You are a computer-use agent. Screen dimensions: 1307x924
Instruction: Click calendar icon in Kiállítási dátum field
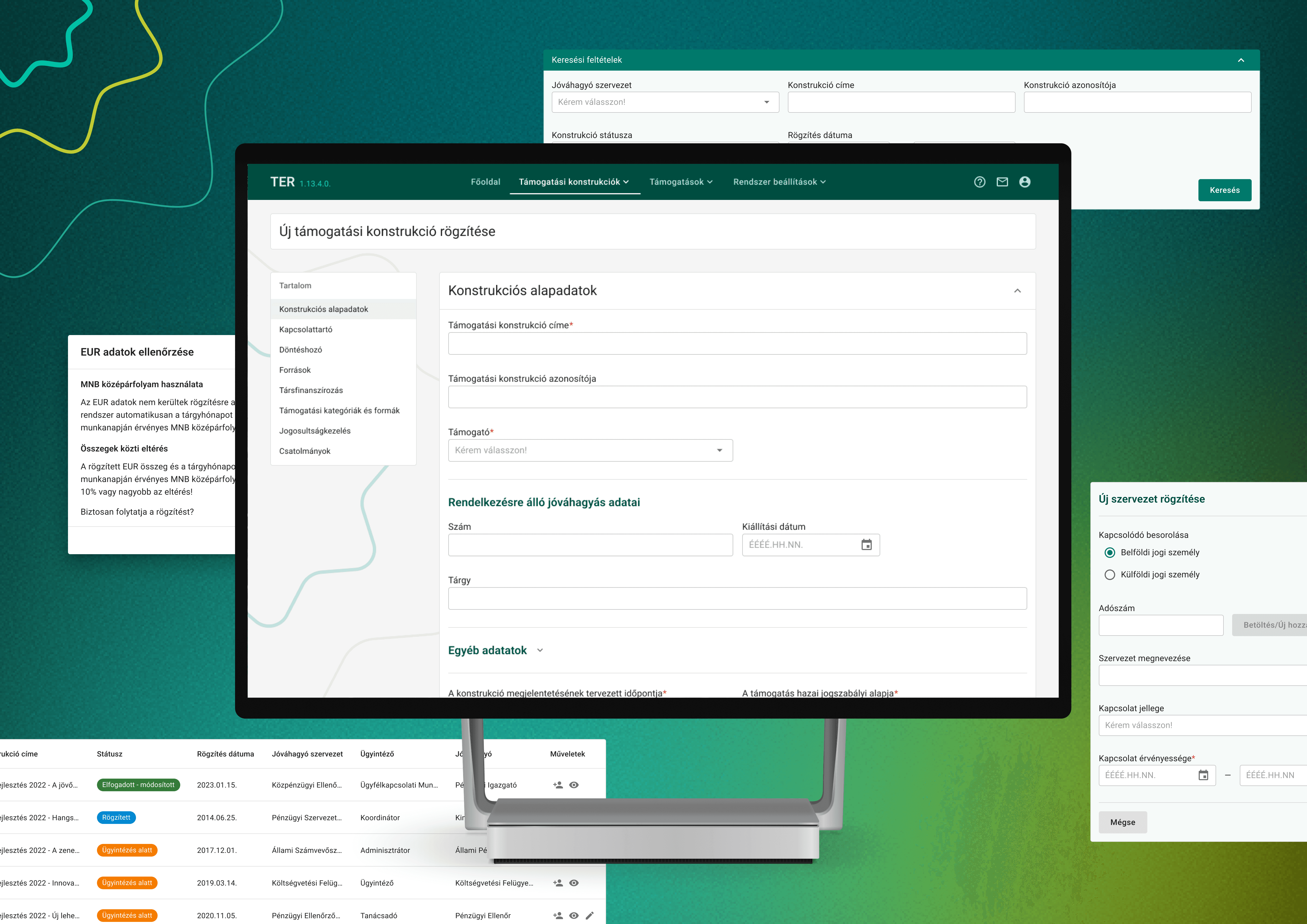pos(866,545)
